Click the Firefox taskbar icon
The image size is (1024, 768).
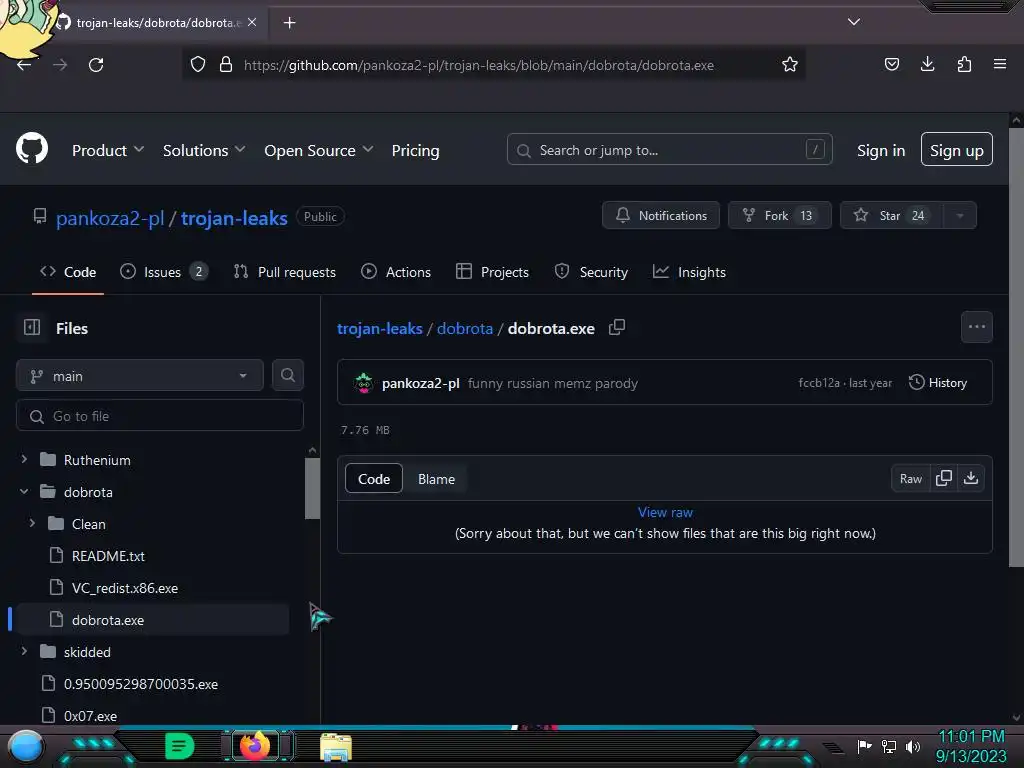(255, 745)
